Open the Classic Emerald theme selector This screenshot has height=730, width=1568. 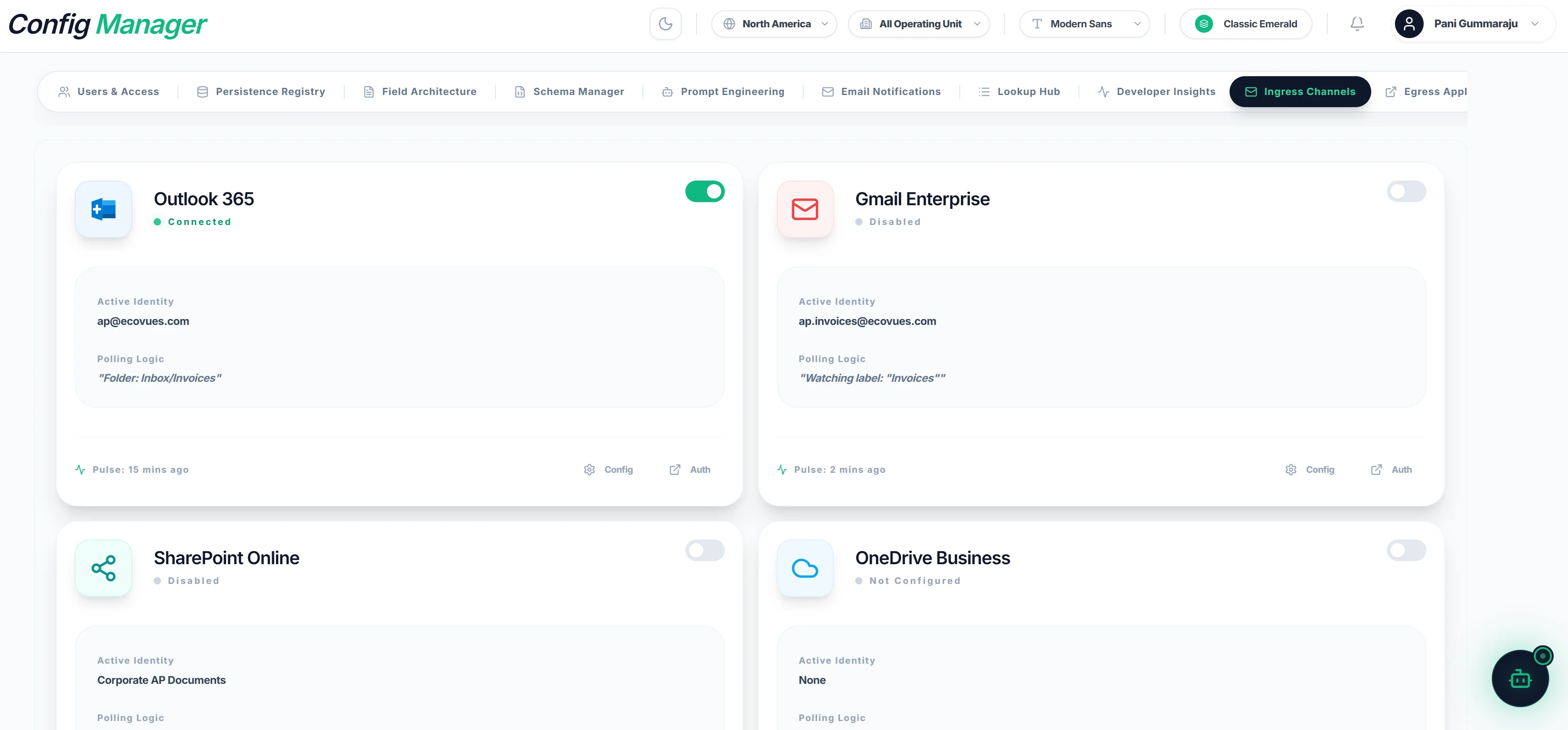tap(1246, 24)
